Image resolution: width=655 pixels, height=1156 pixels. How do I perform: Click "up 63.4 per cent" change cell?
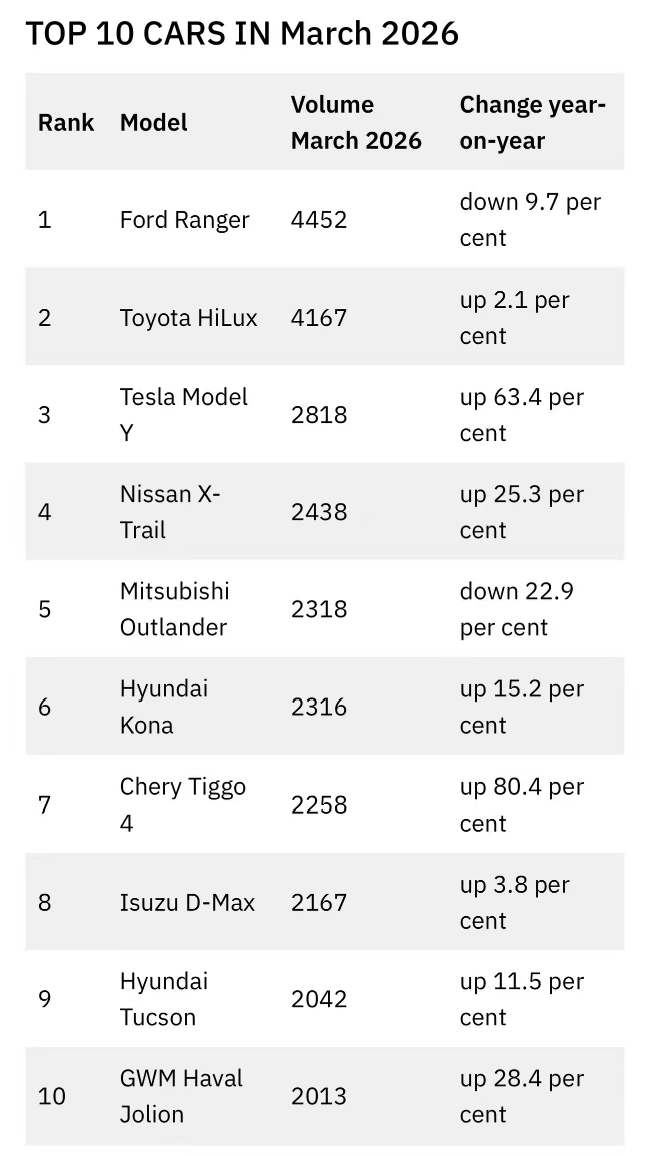pyautogui.click(x=521, y=415)
